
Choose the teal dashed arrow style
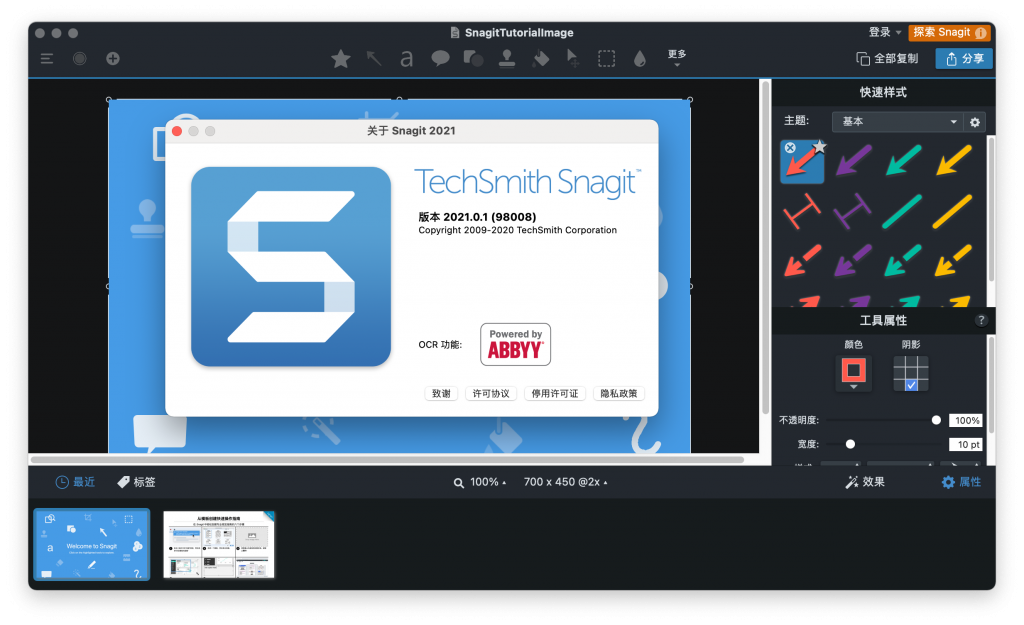[903, 261]
